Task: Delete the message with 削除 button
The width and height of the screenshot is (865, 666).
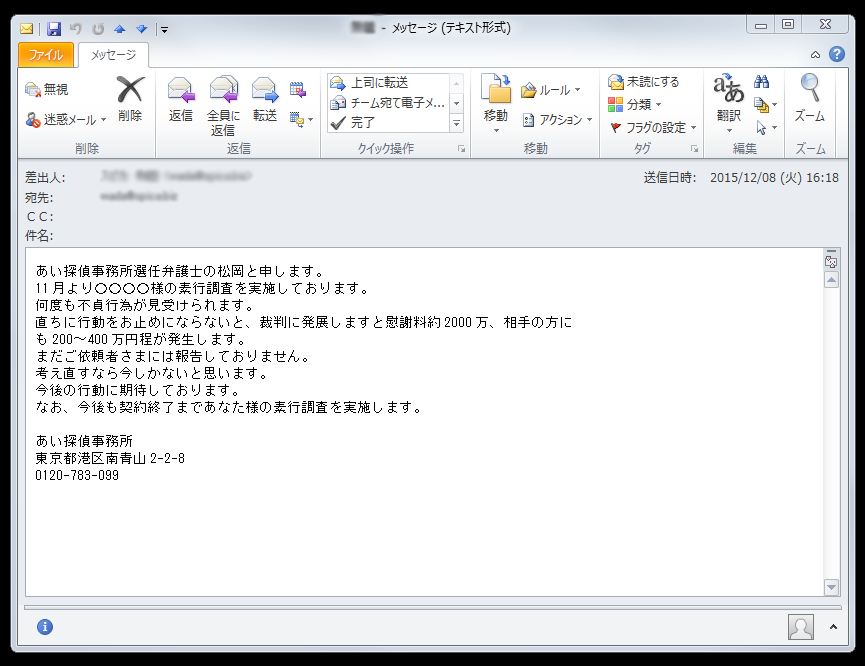Action: tap(130, 100)
